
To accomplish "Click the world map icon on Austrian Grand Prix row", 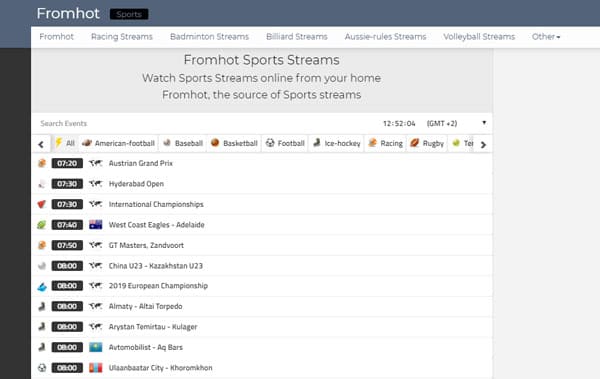I will coord(96,163).
